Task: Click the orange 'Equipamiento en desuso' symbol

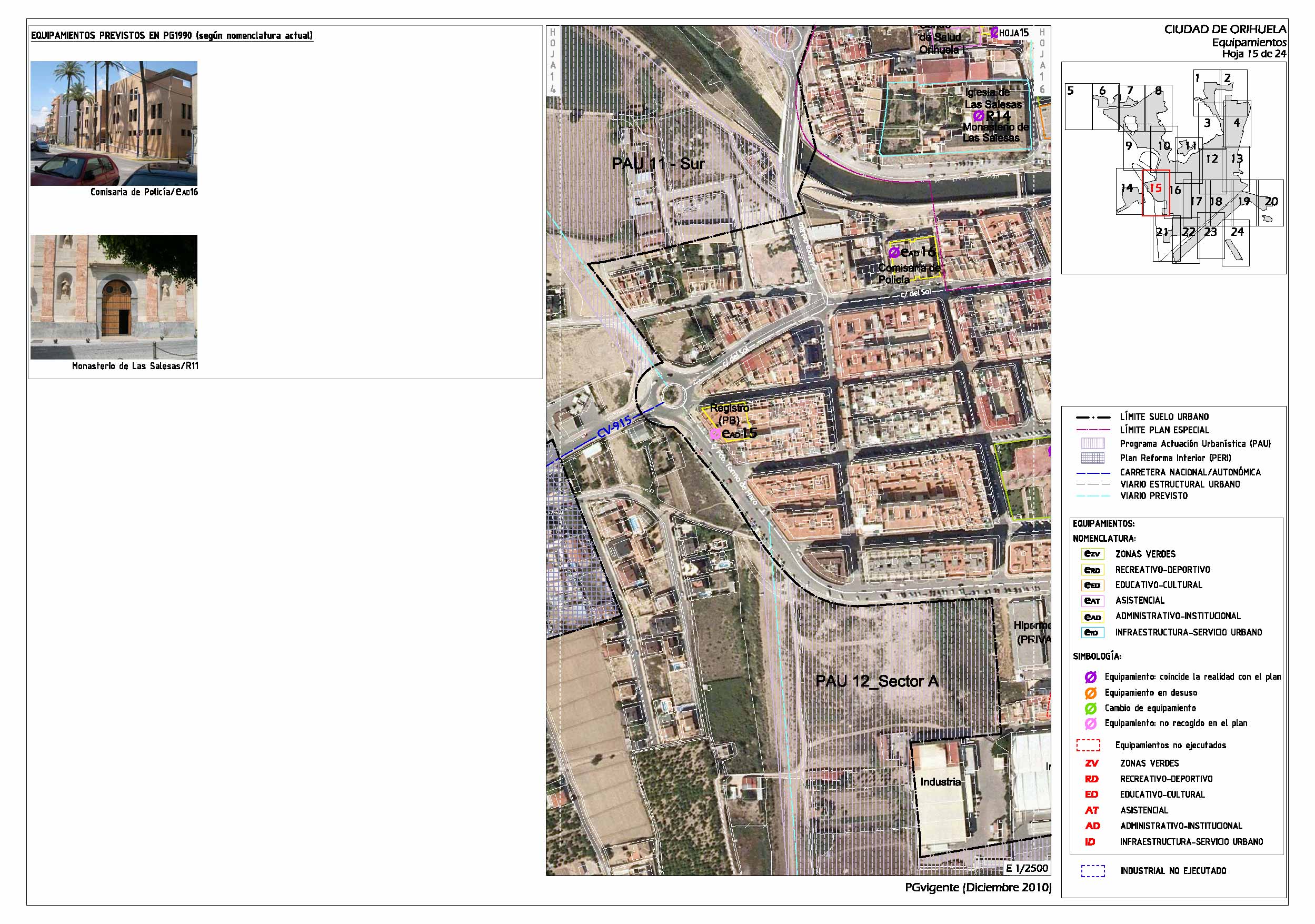Action: [x=1091, y=692]
